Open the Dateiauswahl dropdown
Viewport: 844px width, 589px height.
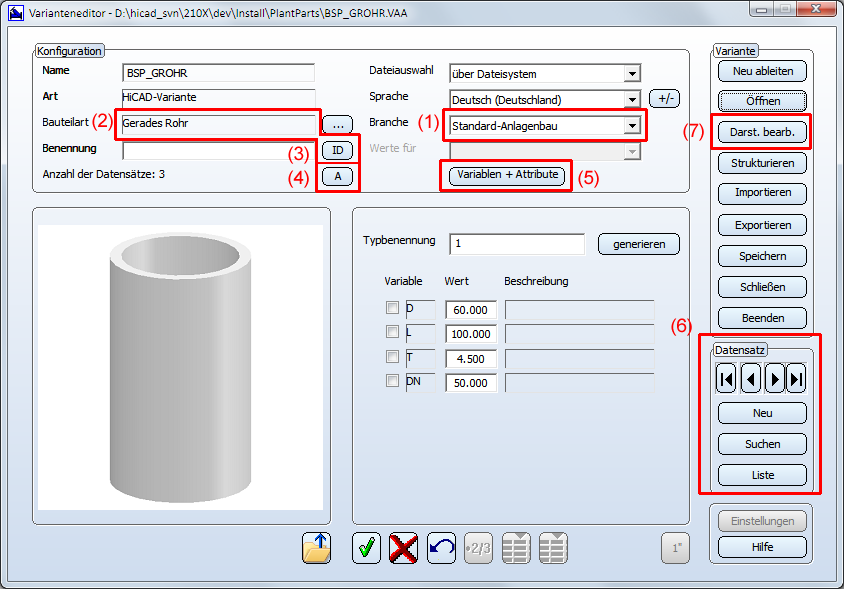pos(631,74)
